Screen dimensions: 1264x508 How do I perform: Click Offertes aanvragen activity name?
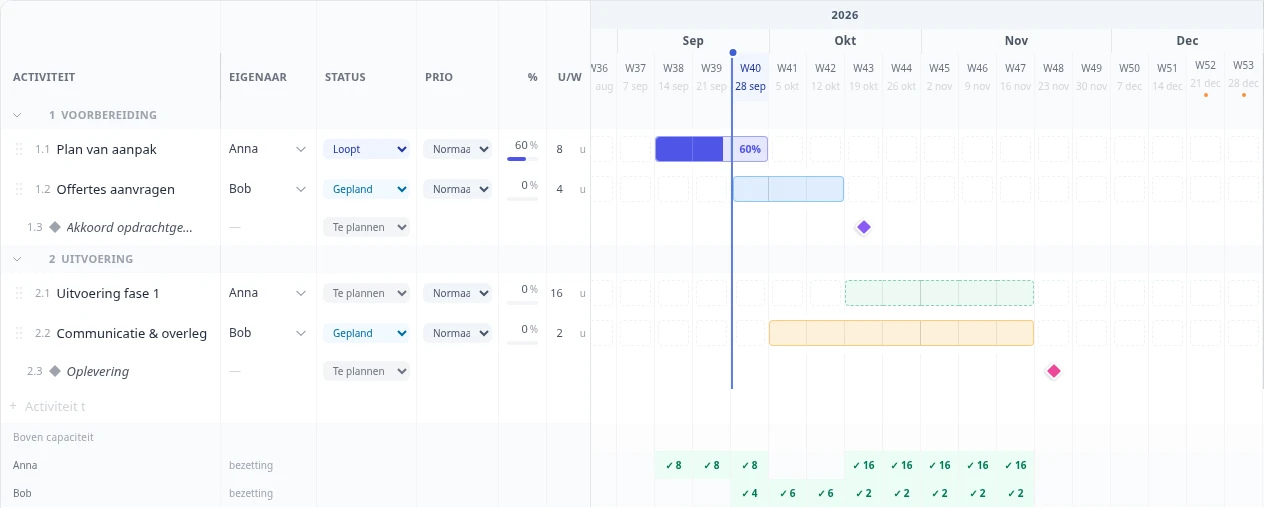click(116, 189)
